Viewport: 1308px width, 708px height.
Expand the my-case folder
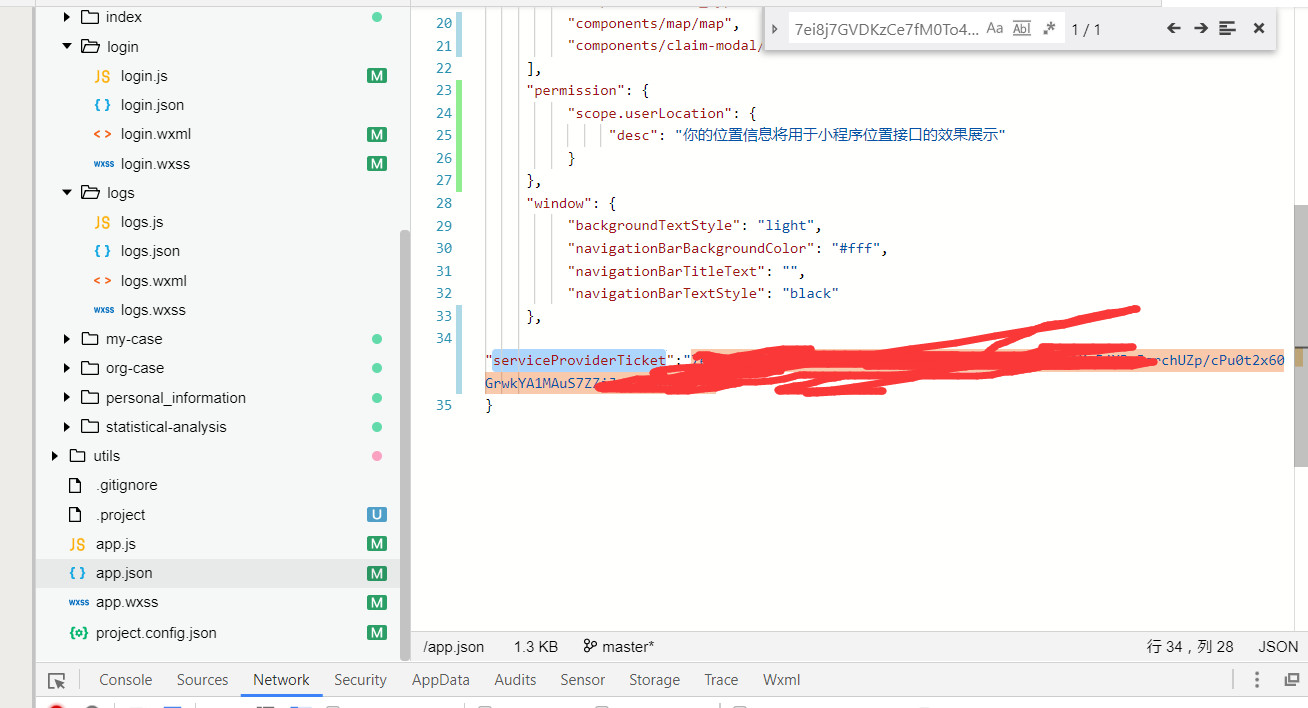(x=67, y=339)
